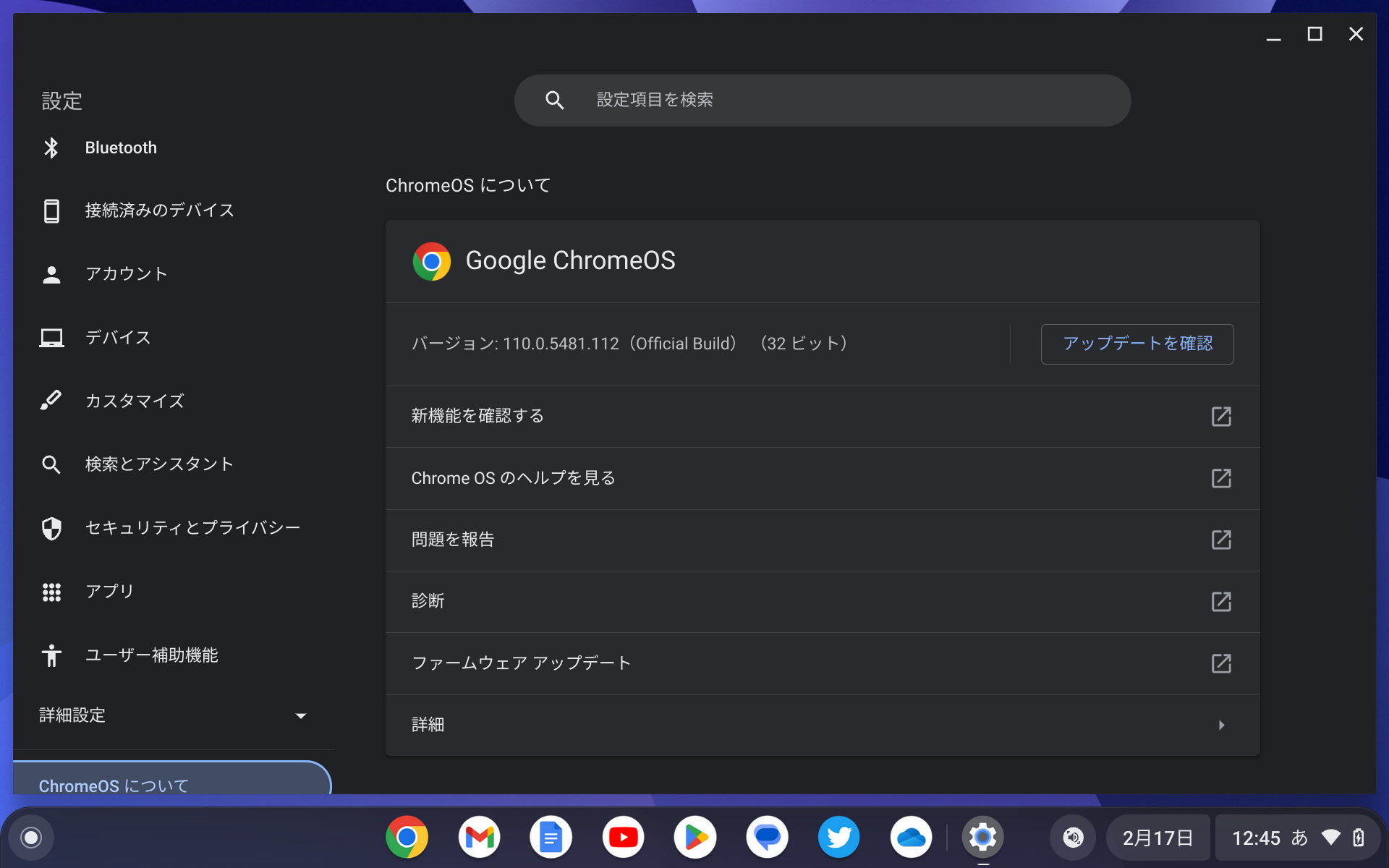The image size is (1389, 868).
Task: Open 接続済みのデバイス settings
Action: pyautogui.click(x=159, y=210)
